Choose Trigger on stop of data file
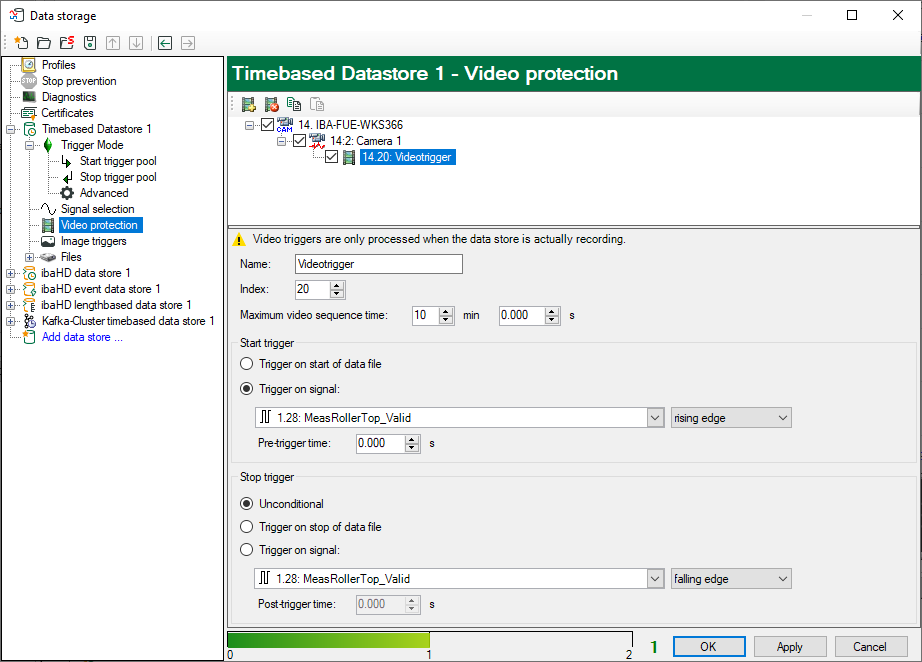This screenshot has height=662, width=922. coord(247,527)
